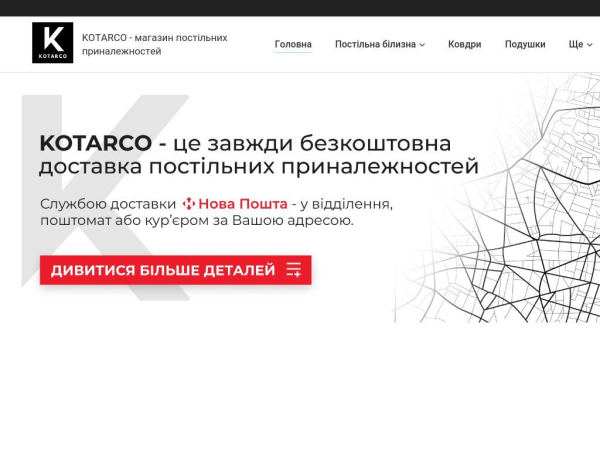This screenshot has width=600, height=450.
Task: Click the headline 'KOTARCO - це завжди безкоштовна'
Action: tap(245, 143)
